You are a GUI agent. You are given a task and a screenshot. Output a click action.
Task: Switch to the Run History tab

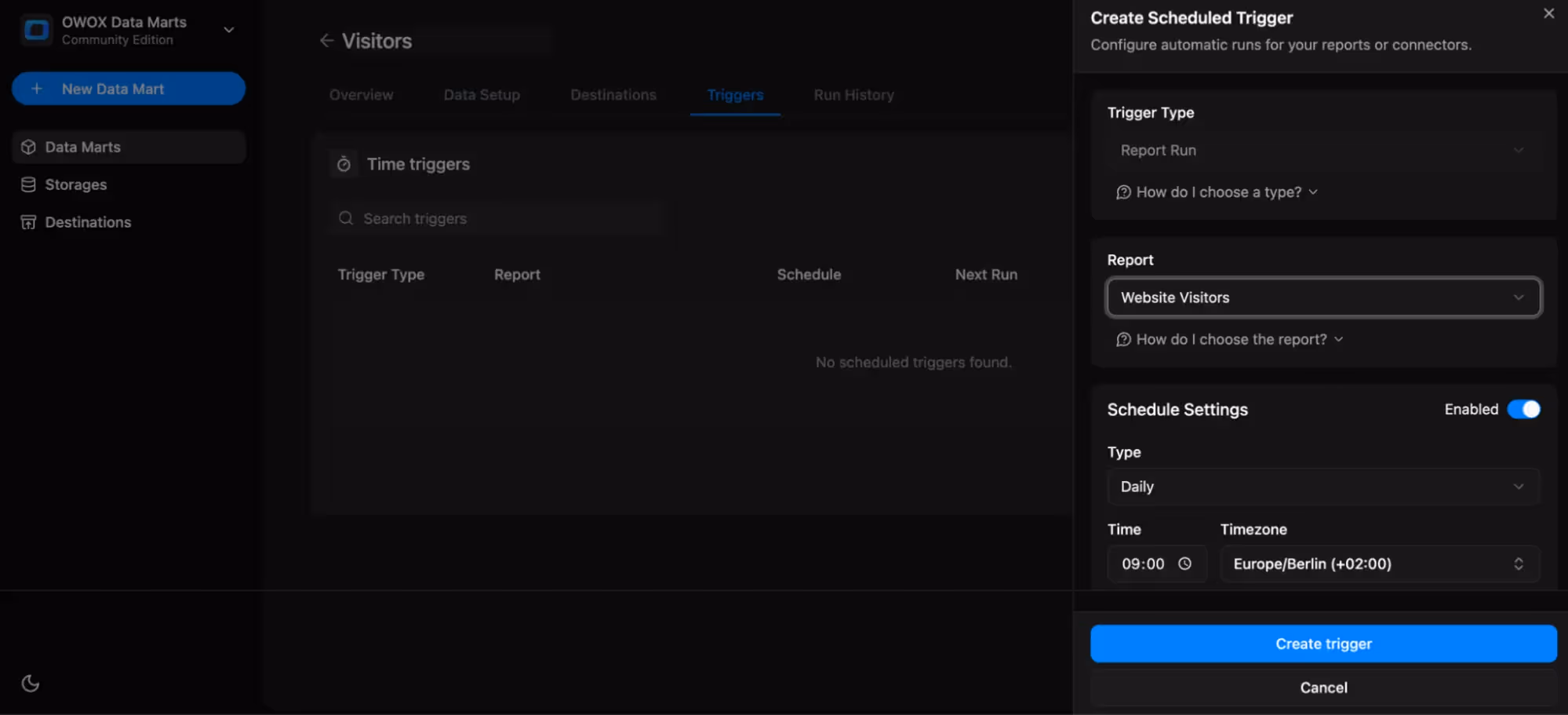(853, 94)
